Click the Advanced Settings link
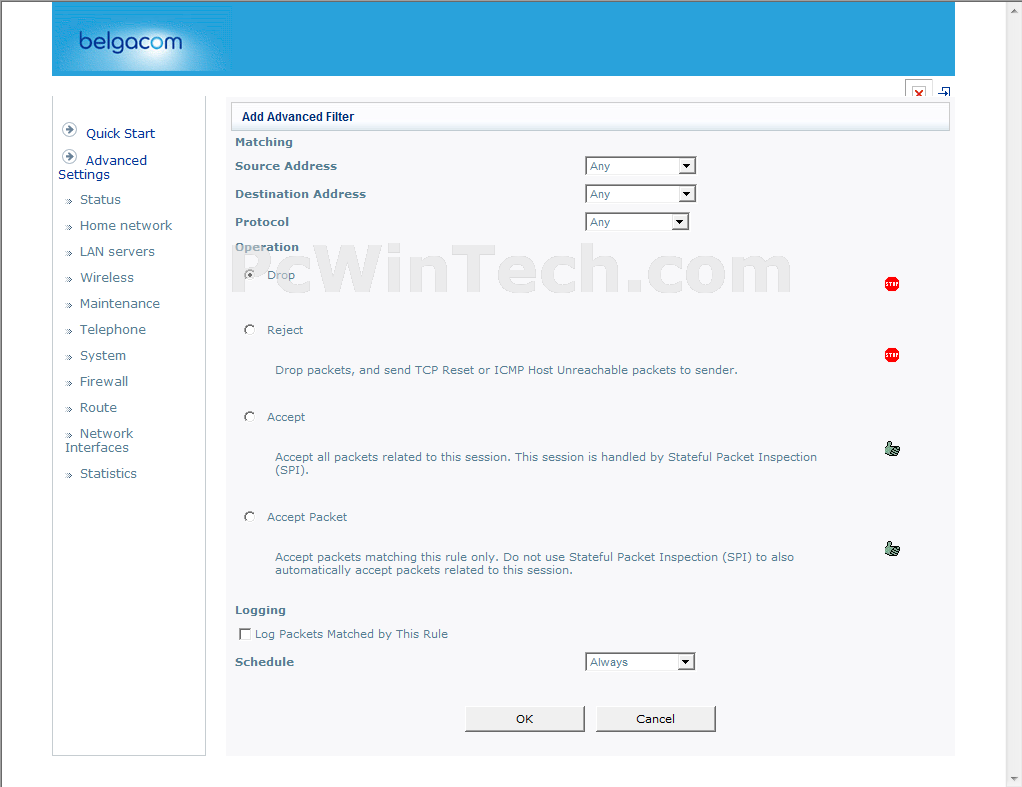 click(103, 168)
